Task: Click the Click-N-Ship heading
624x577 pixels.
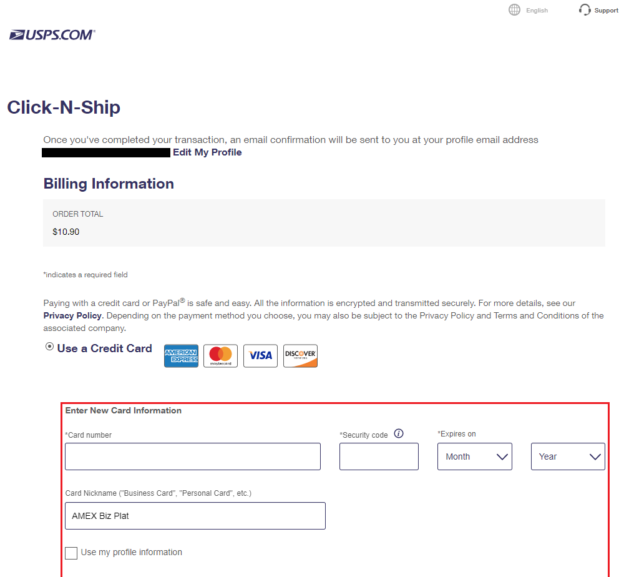Action: [x=64, y=107]
